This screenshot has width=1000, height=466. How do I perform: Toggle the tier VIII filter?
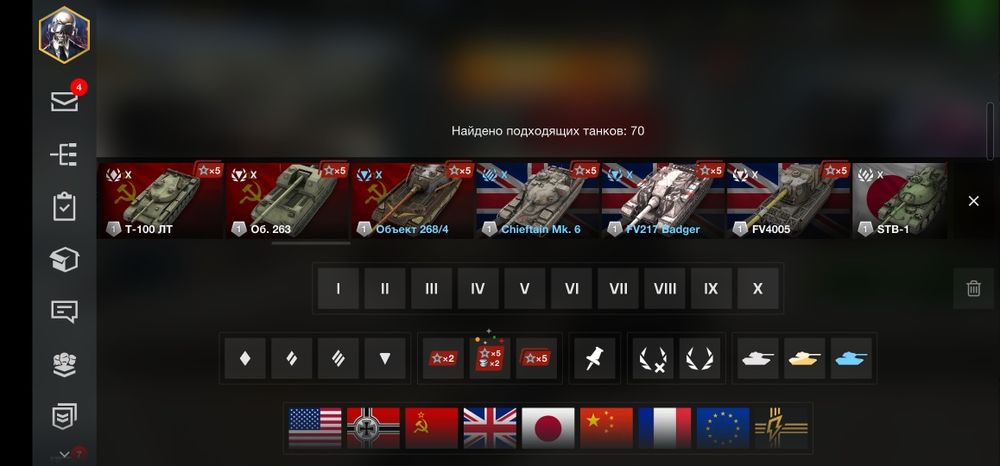click(665, 289)
